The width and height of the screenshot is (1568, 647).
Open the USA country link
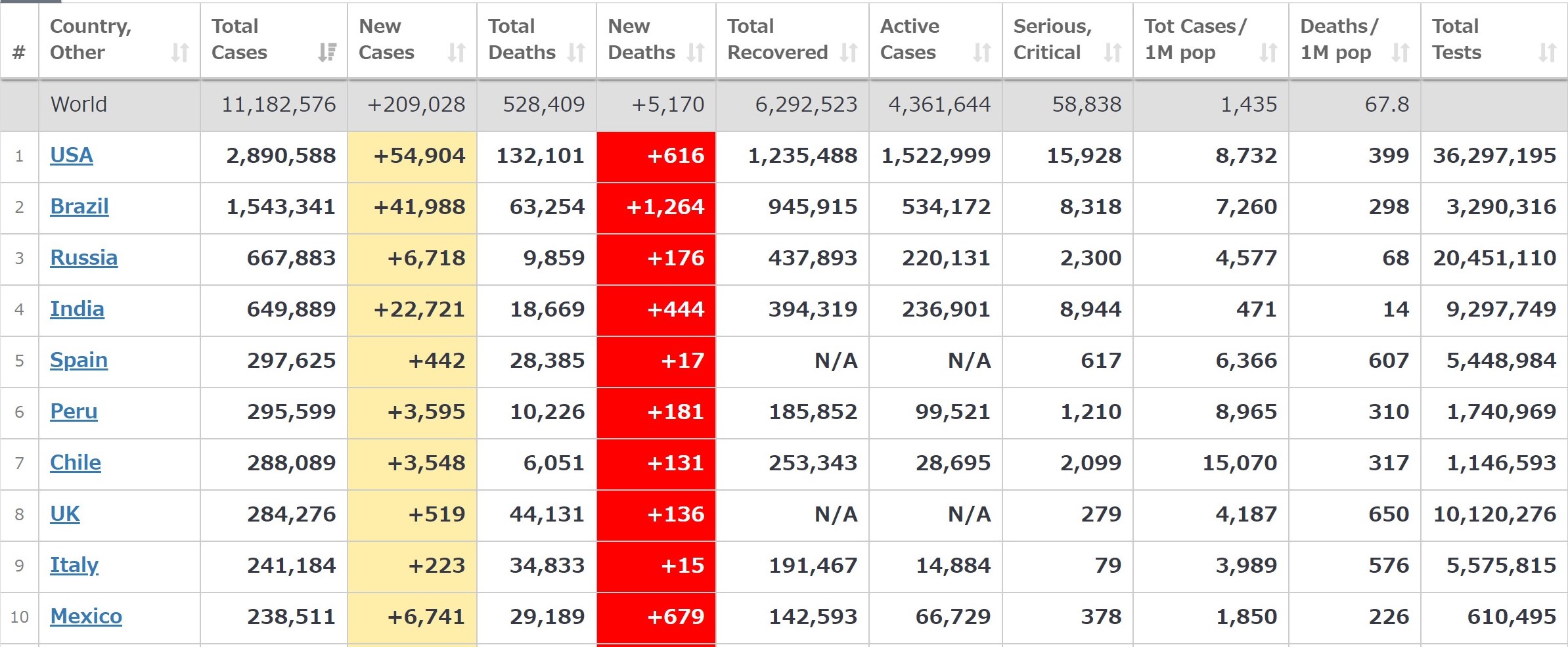(x=72, y=156)
